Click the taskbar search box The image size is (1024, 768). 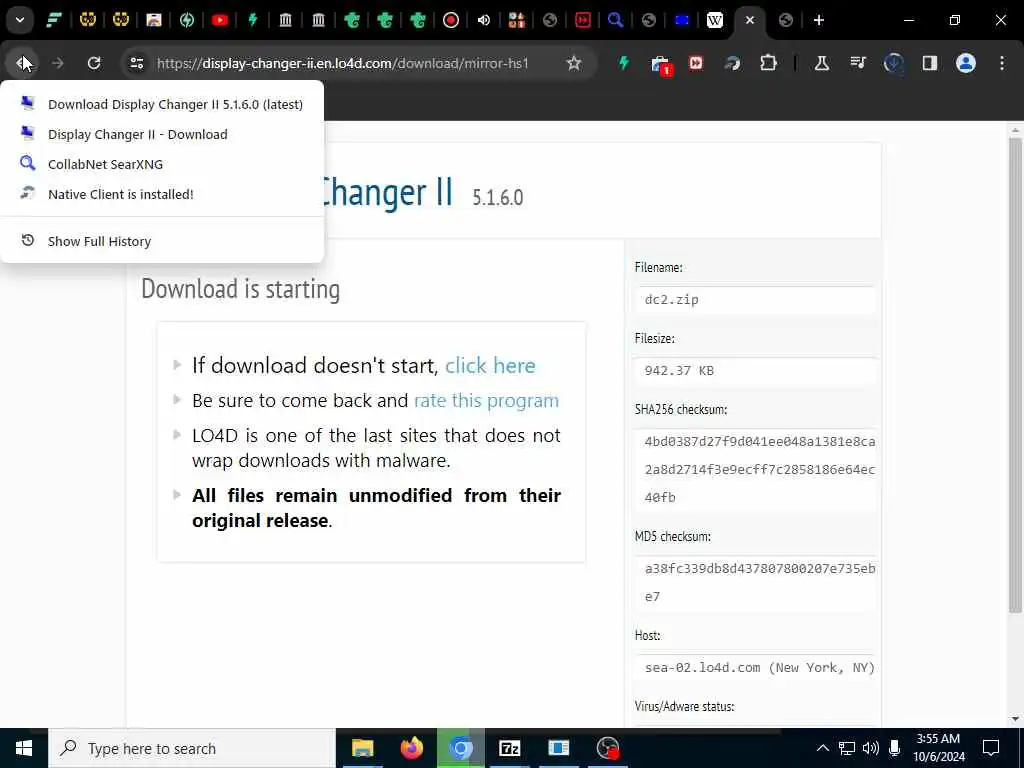[191, 748]
